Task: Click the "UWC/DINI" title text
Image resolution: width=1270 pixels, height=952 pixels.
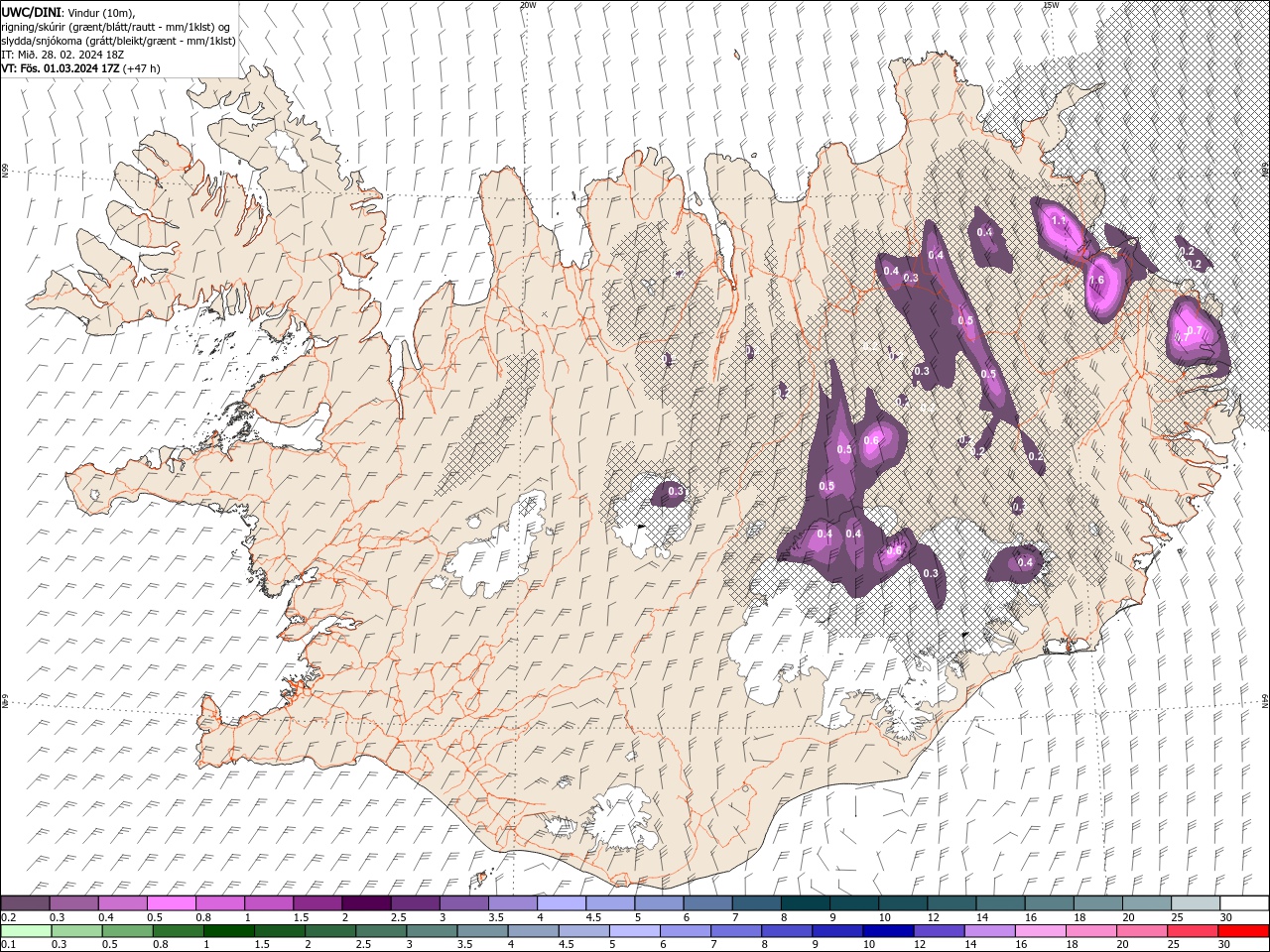Action: click(32, 11)
